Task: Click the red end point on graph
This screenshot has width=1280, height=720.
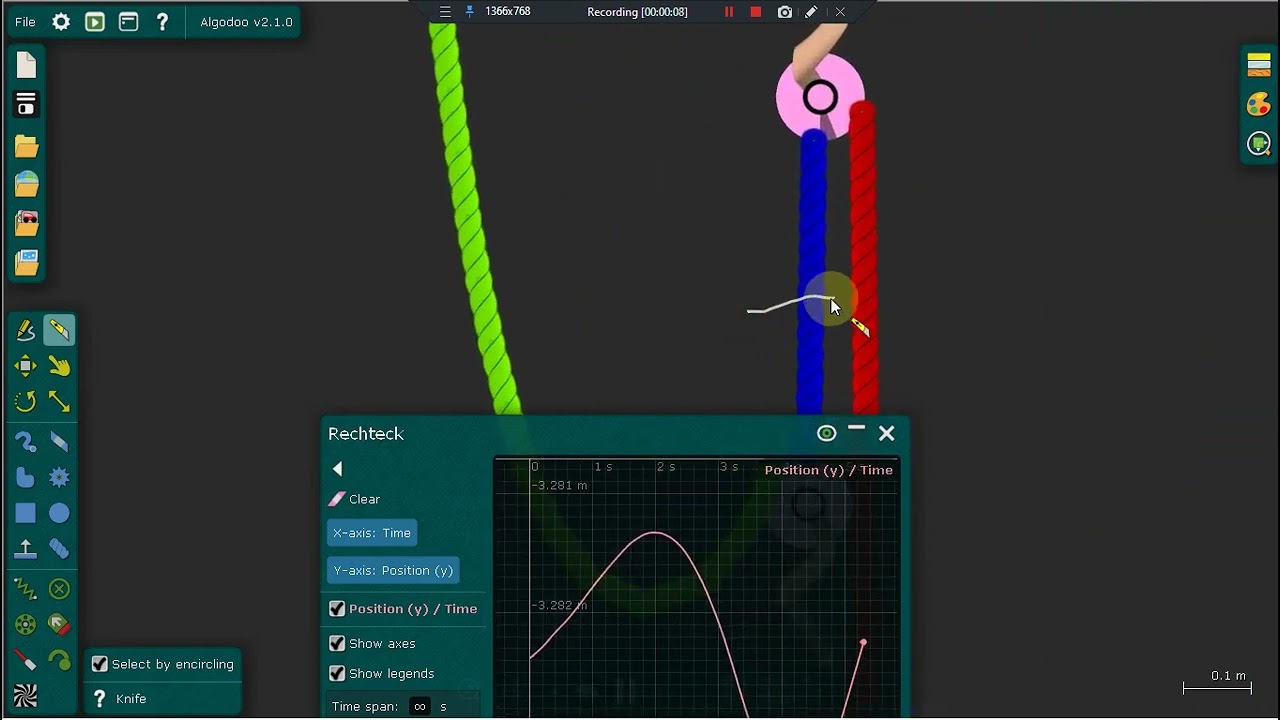Action: [863, 643]
